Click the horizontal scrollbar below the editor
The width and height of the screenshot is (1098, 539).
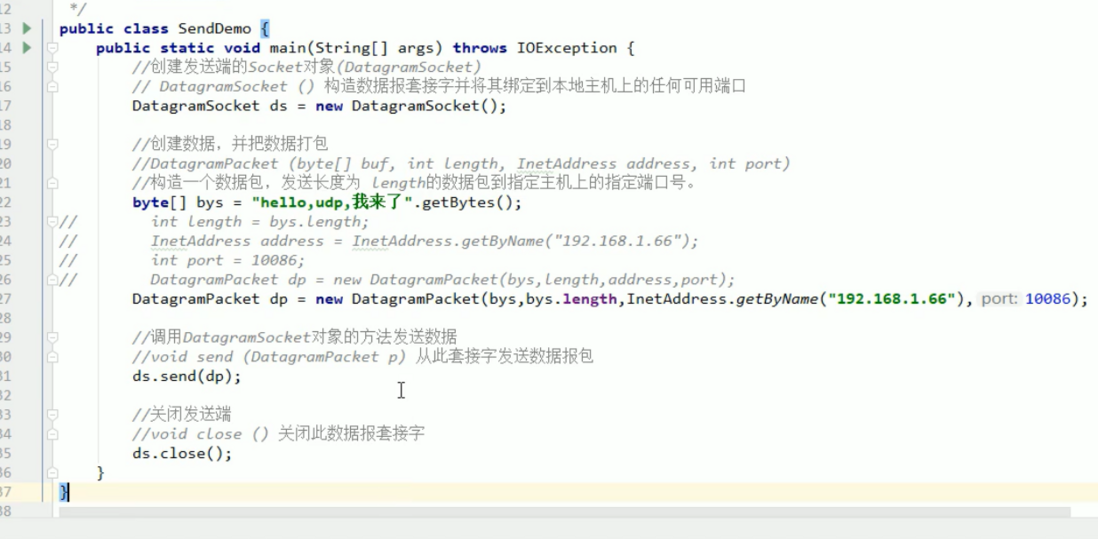point(564,512)
